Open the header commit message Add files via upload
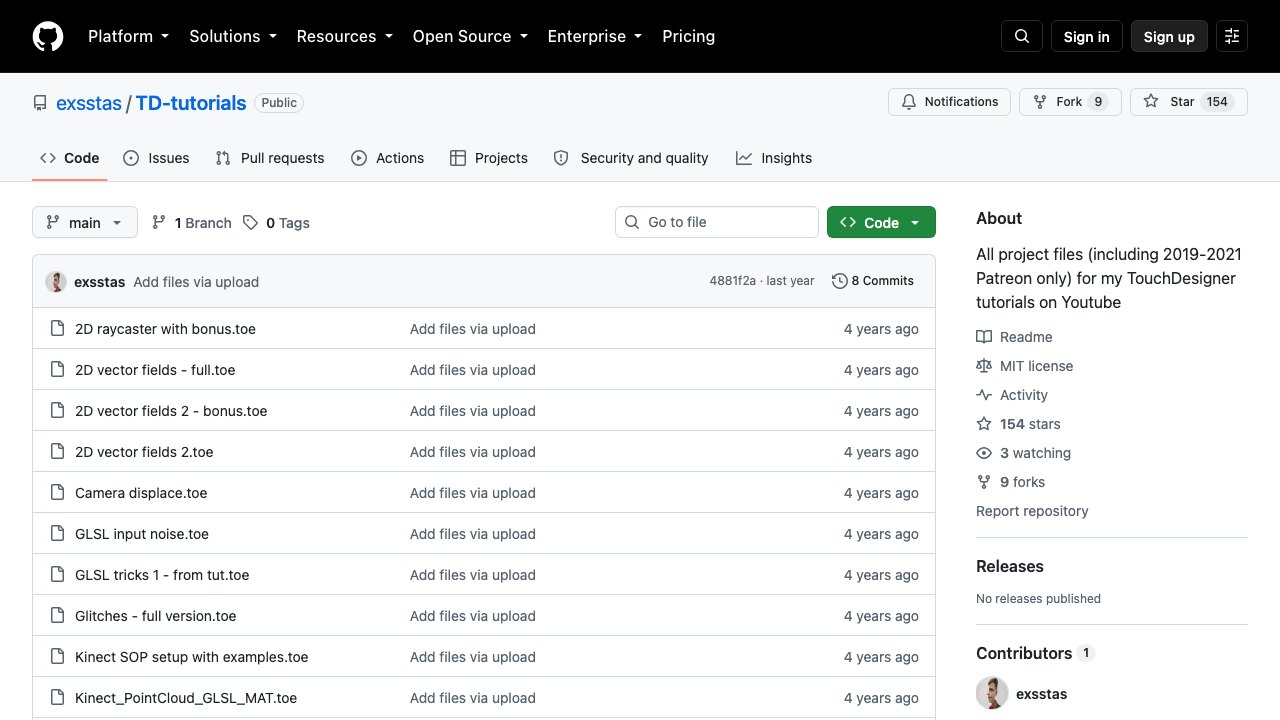This screenshot has width=1280, height=720. pos(196,282)
